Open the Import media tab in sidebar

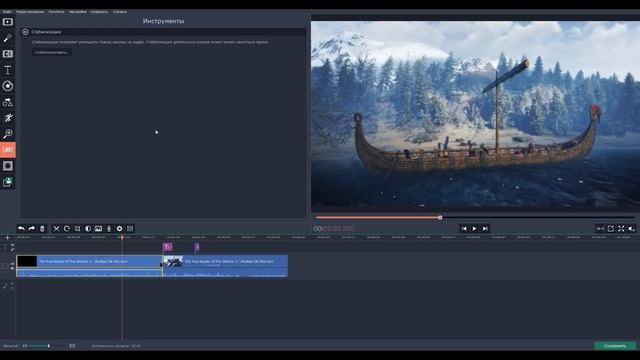click(x=8, y=22)
